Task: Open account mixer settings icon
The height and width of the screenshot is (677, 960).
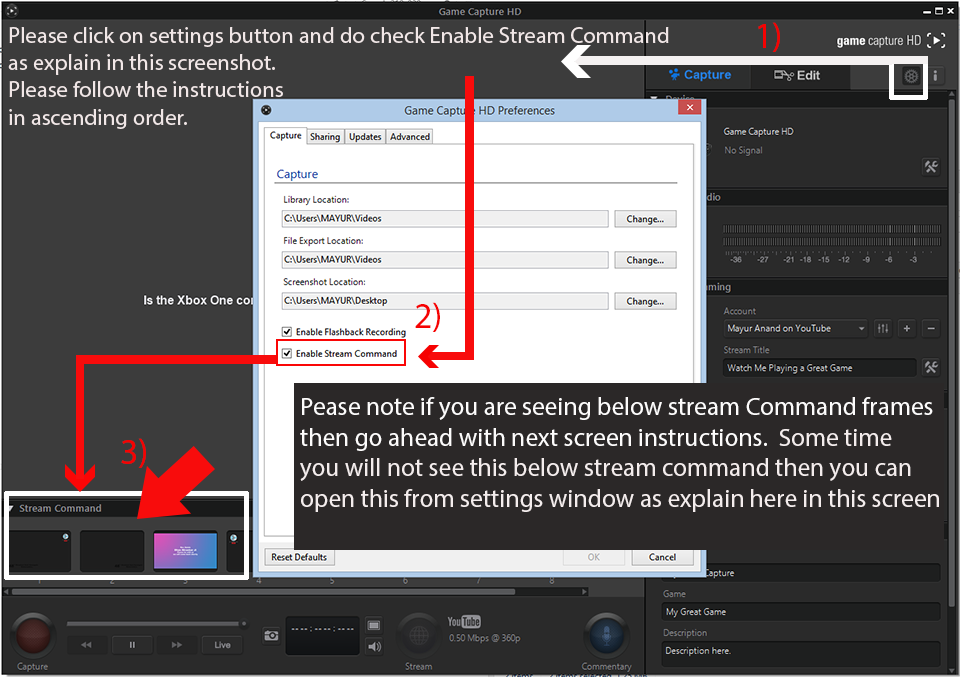Action: point(882,329)
